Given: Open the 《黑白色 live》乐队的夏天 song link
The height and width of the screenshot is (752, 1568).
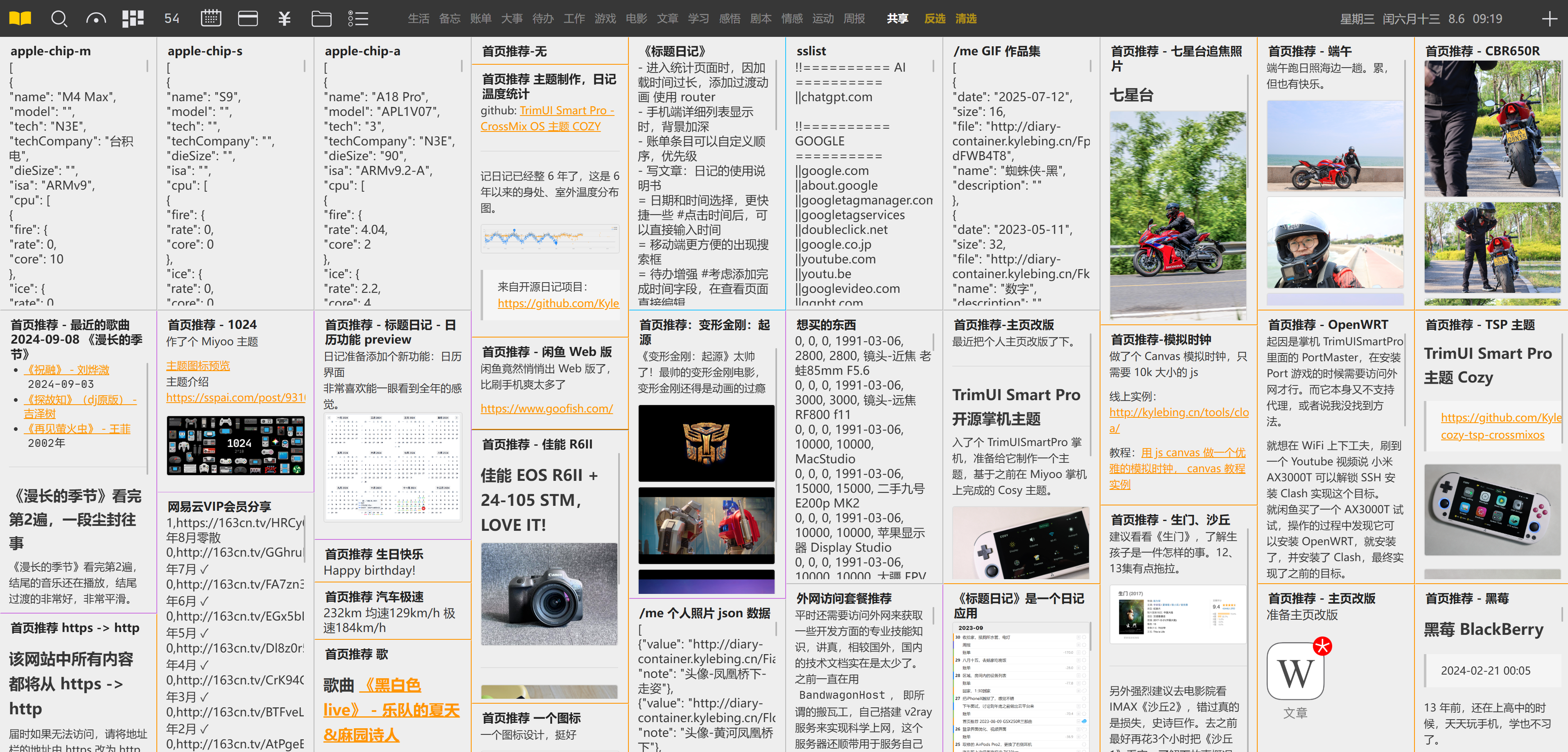Looking at the screenshot, I should point(391,709).
